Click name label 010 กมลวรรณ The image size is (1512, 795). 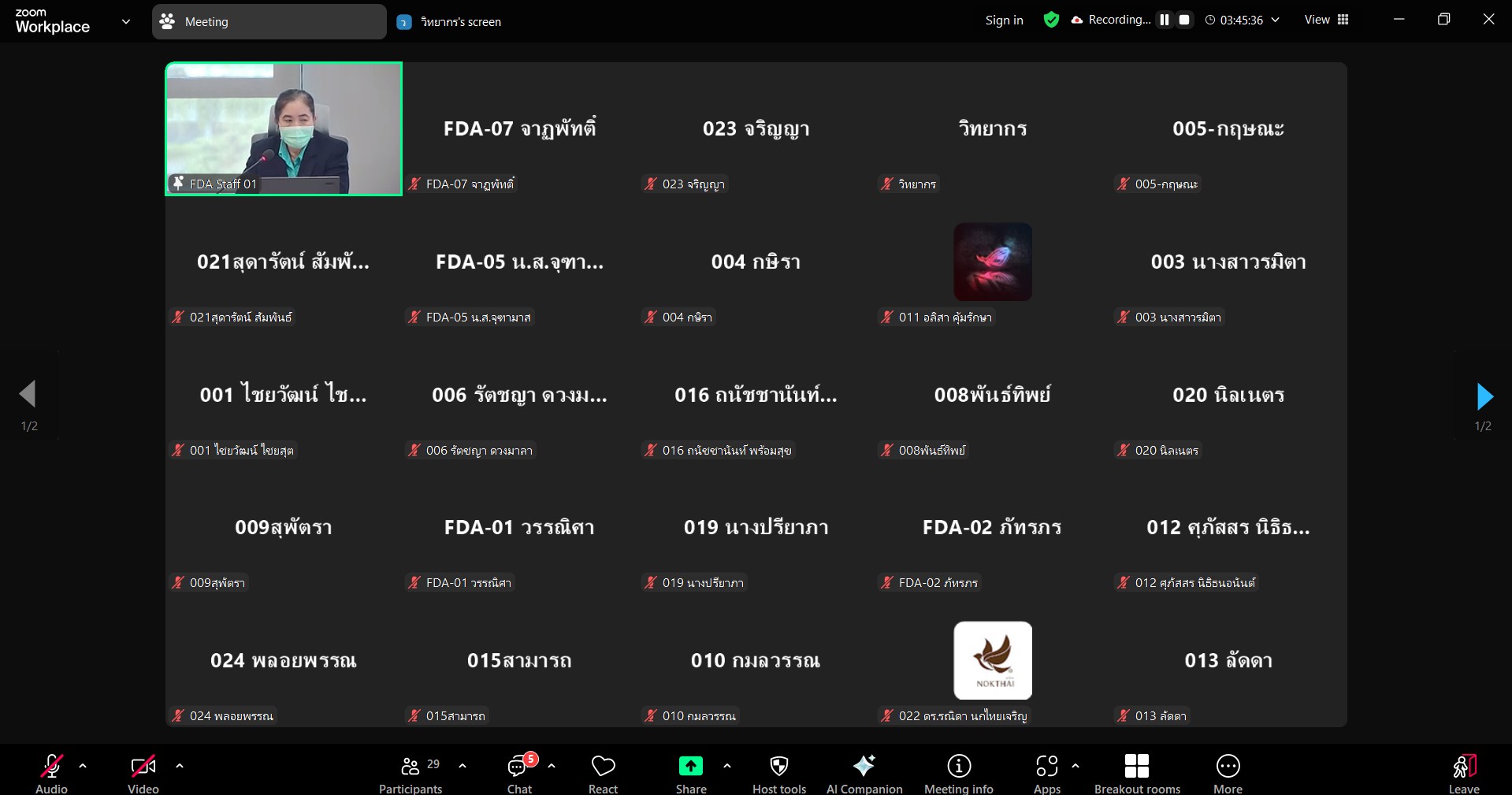699,715
